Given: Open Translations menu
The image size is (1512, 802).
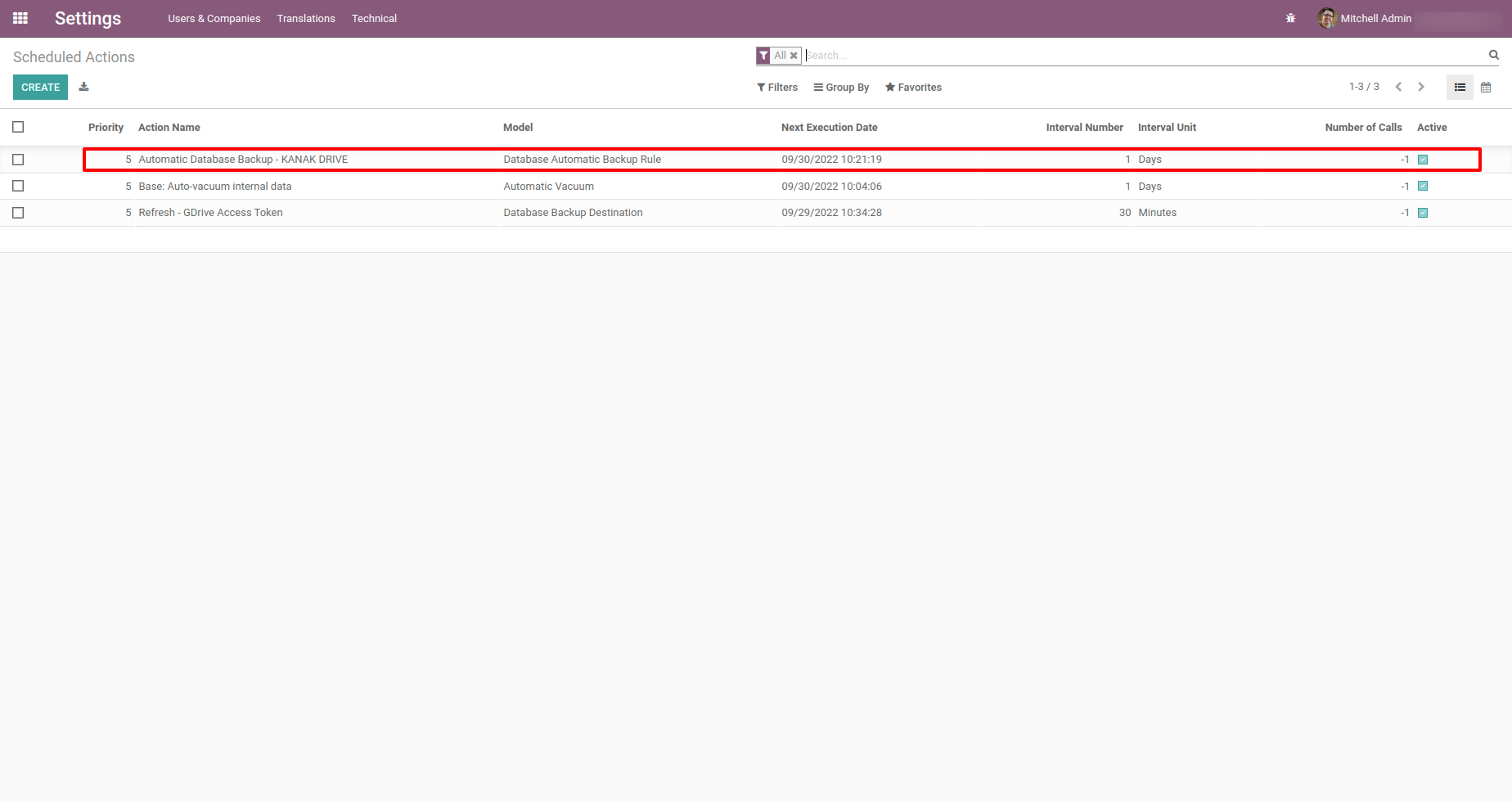Looking at the screenshot, I should coord(306,18).
